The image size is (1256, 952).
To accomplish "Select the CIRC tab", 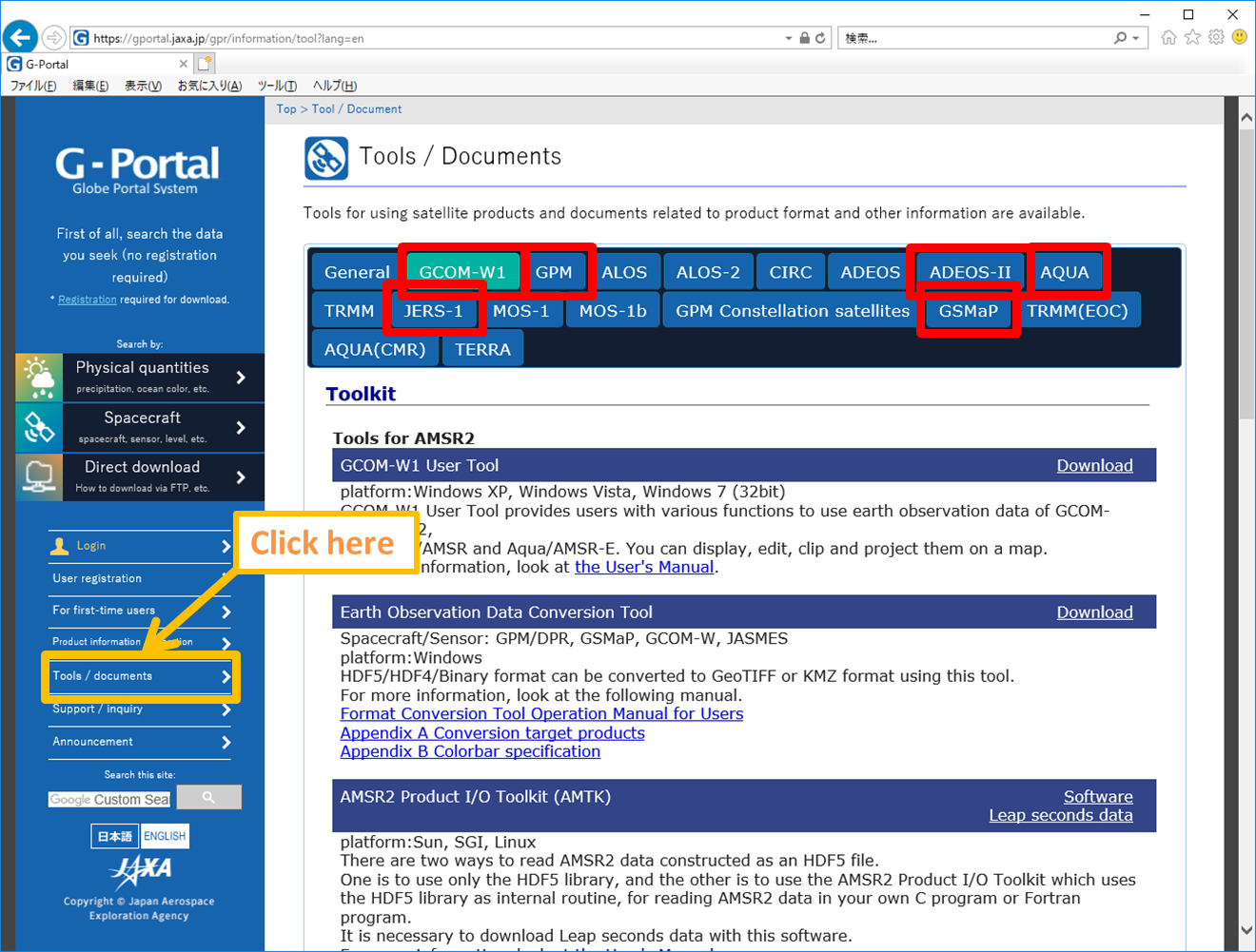I will pos(791,272).
